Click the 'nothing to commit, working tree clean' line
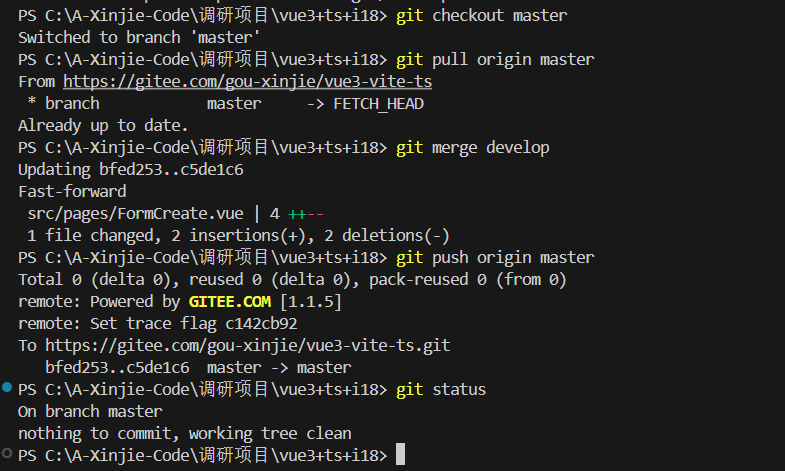 (184, 433)
